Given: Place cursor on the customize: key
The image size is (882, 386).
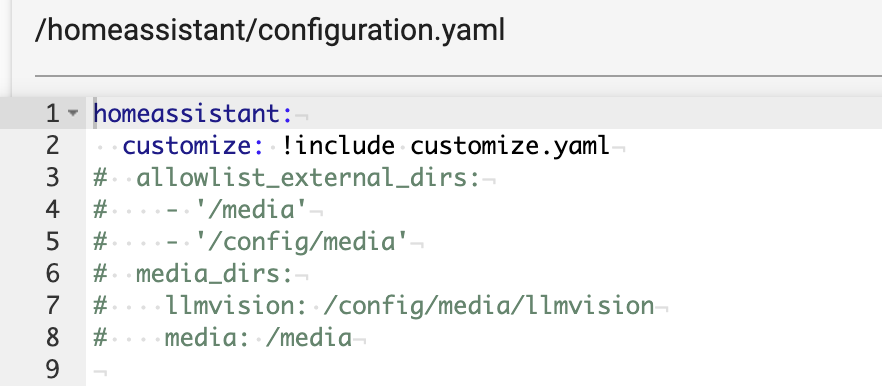Looking at the screenshot, I should click(x=194, y=146).
